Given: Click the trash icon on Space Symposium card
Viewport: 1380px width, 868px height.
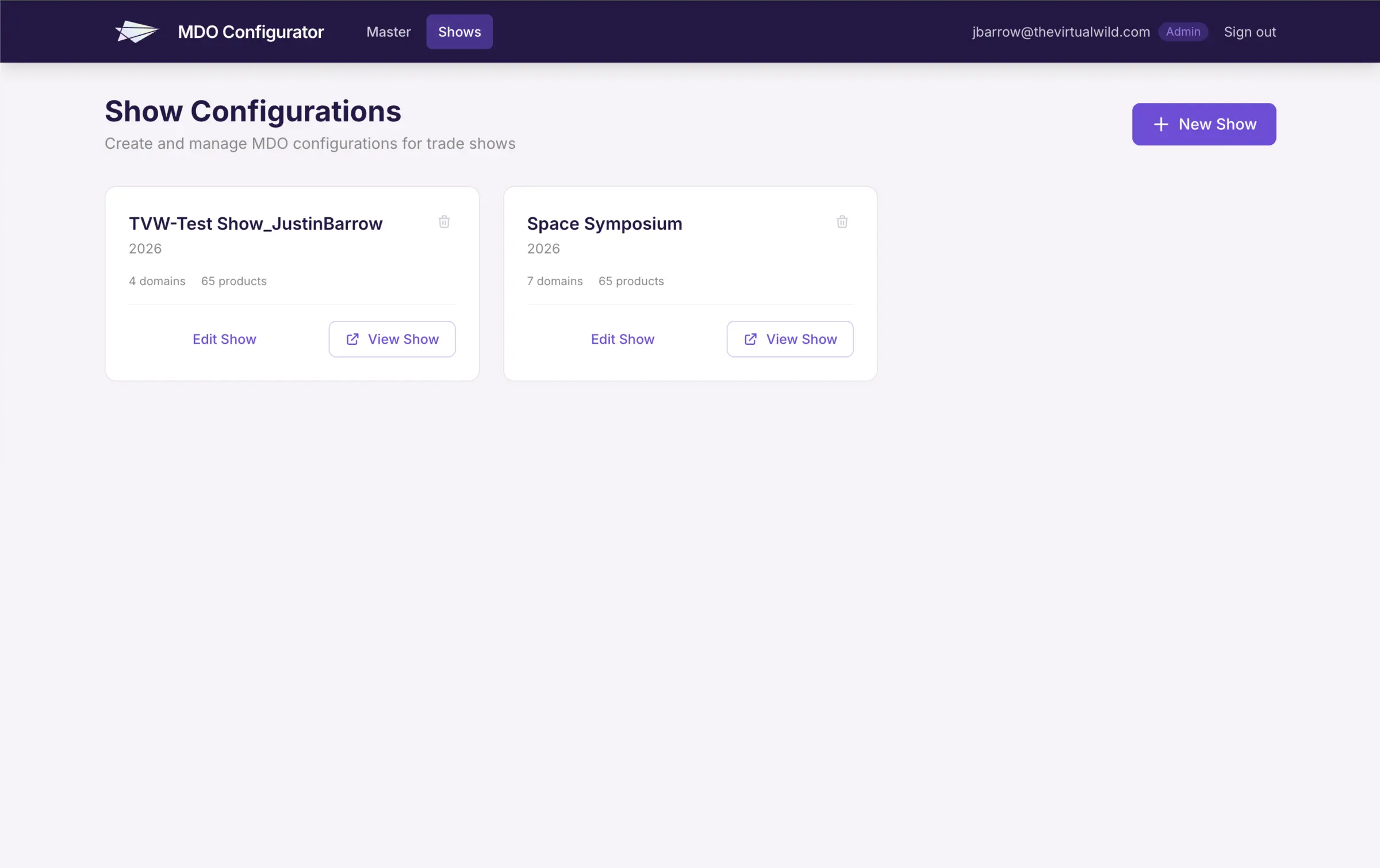Looking at the screenshot, I should 842,222.
